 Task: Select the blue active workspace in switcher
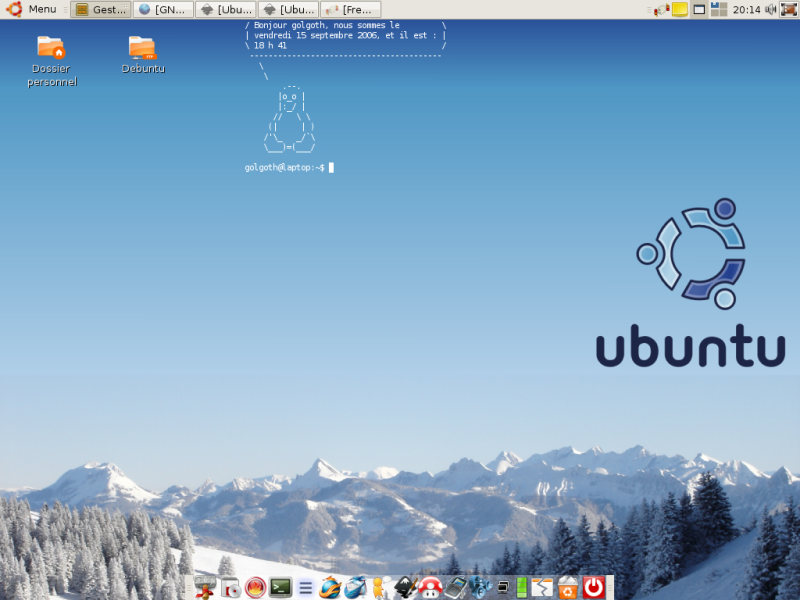(715, 6)
